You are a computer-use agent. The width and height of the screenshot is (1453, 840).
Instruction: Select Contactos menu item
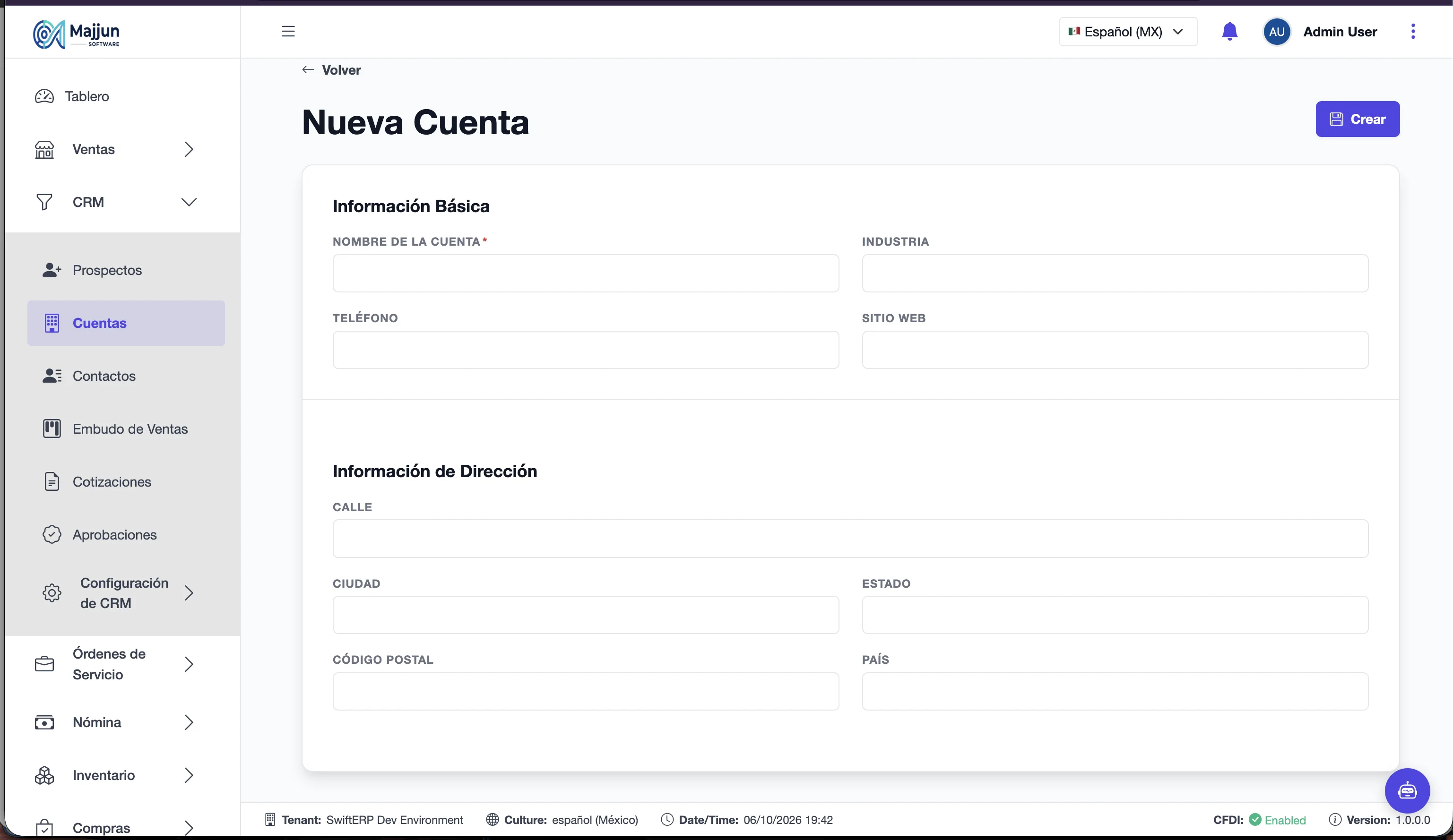126,376
